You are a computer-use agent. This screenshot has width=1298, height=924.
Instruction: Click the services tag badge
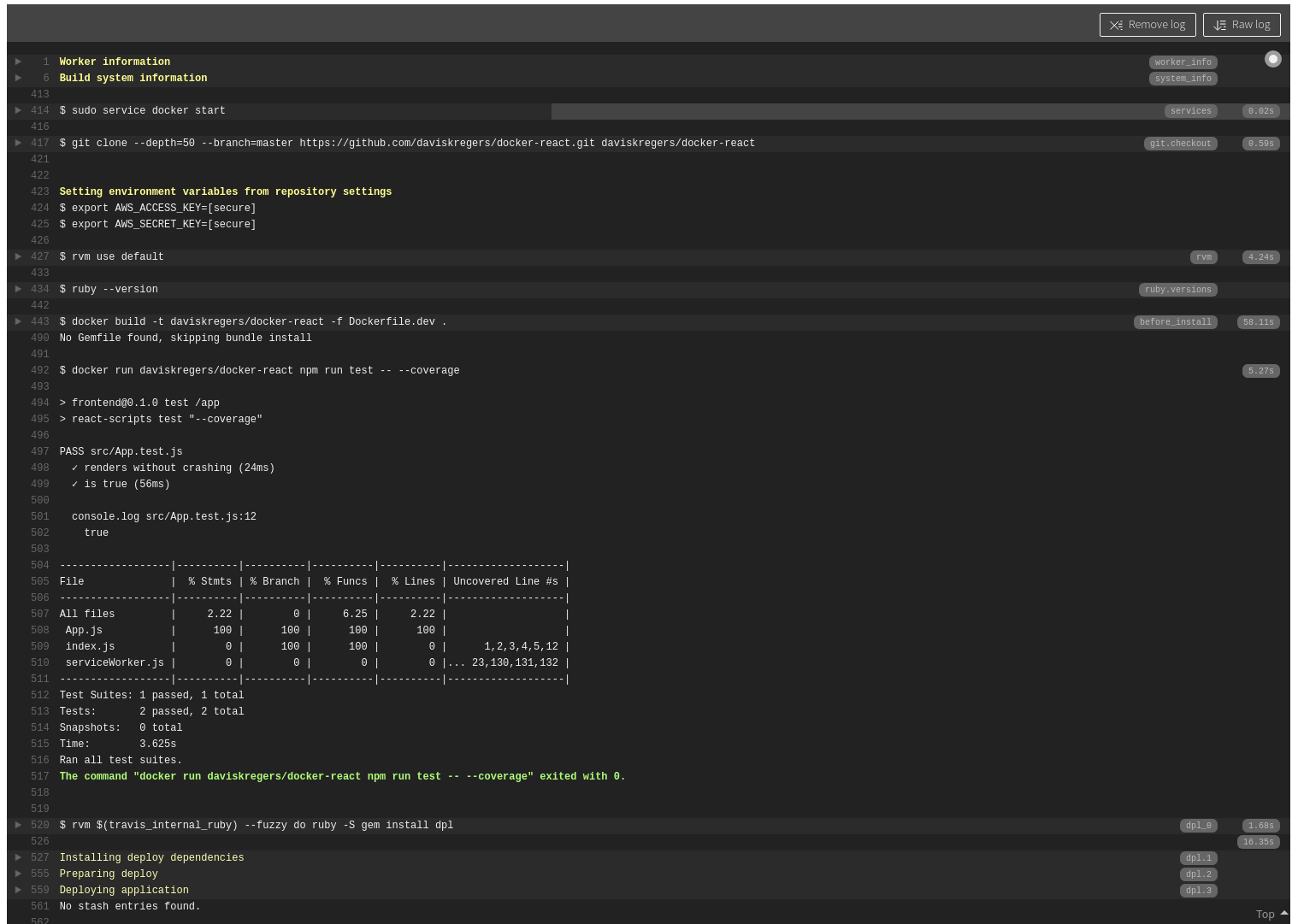(x=1190, y=111)
